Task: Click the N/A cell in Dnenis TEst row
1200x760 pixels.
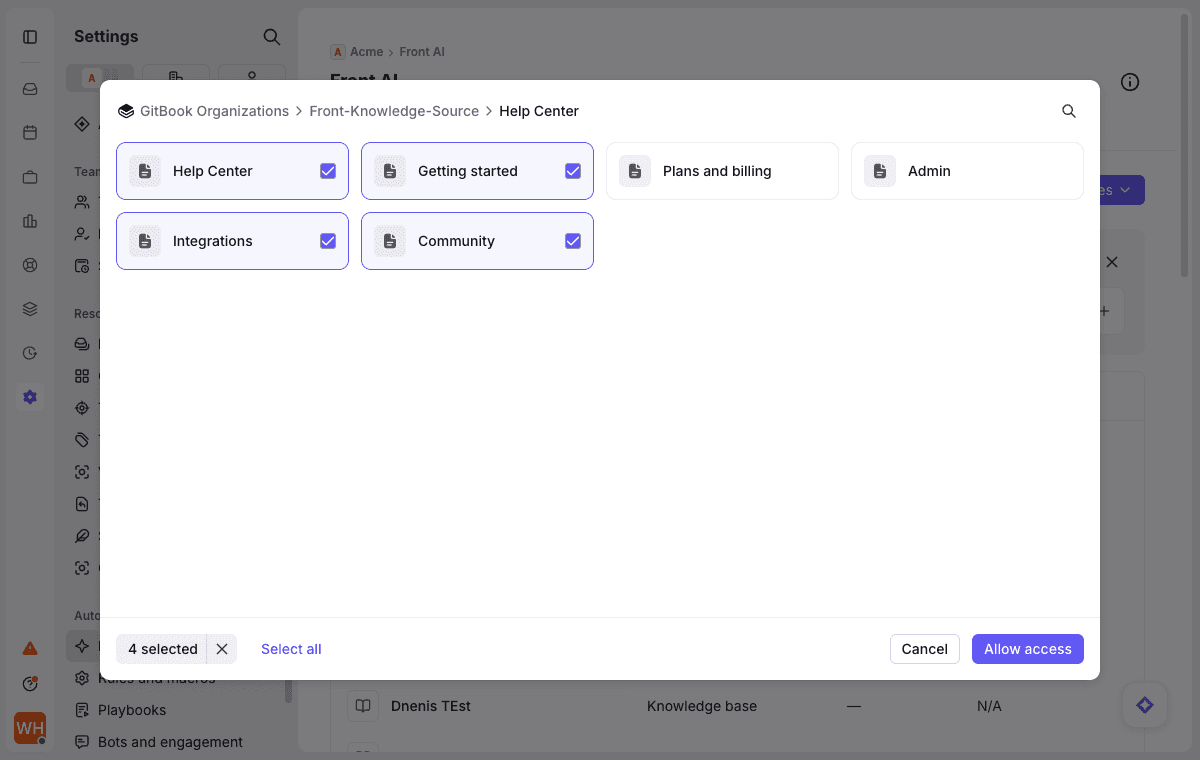Action: 989,706
